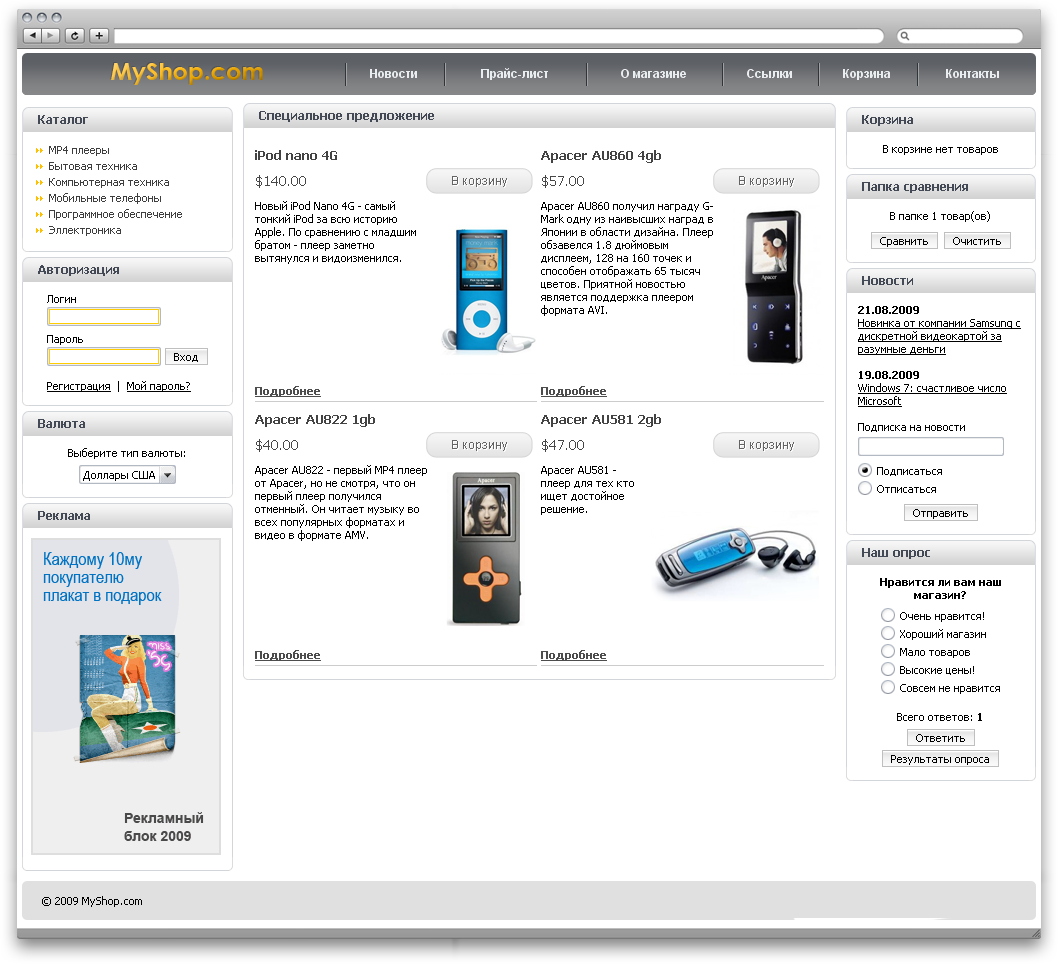This screenshot has height=969, width=1058.
Task: Click the magnifier icon in the search field
Action: (x=905, y=36)
